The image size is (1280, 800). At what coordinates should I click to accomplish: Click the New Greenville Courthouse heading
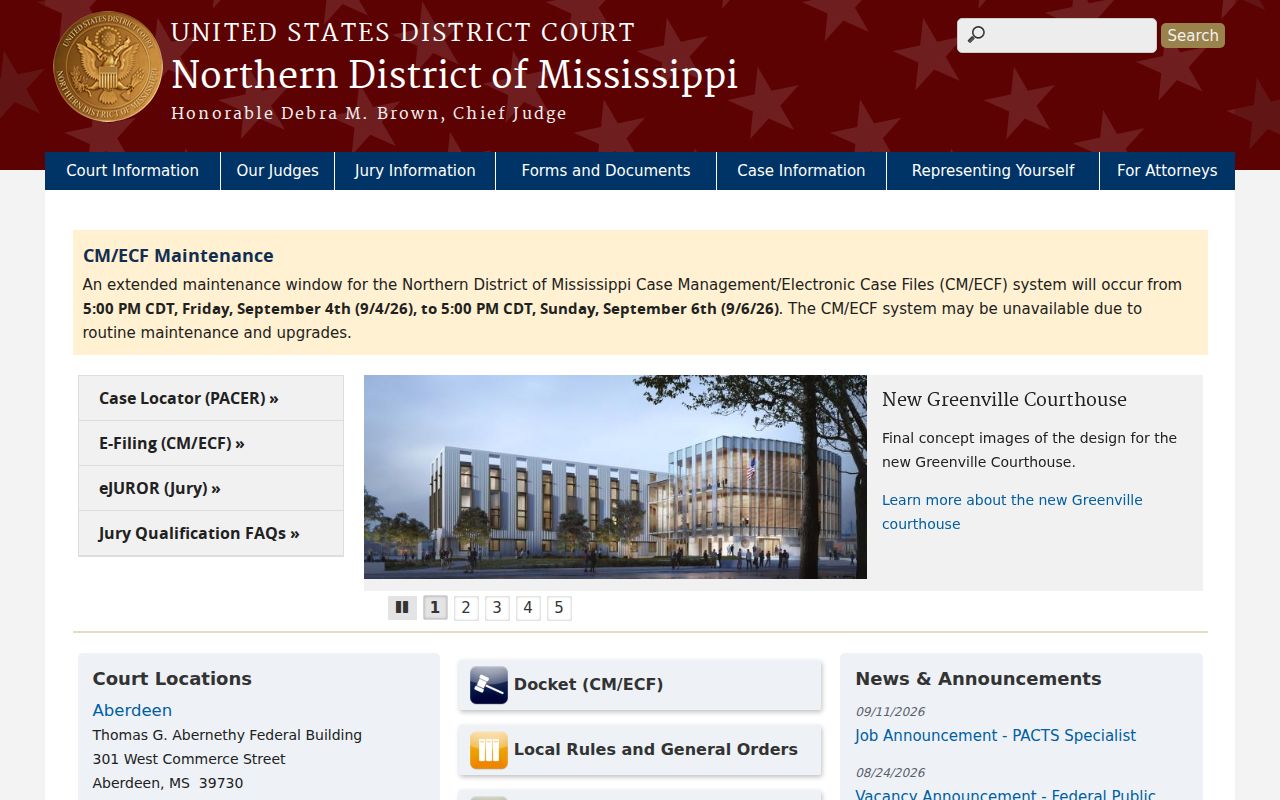tap(1004, 400)
